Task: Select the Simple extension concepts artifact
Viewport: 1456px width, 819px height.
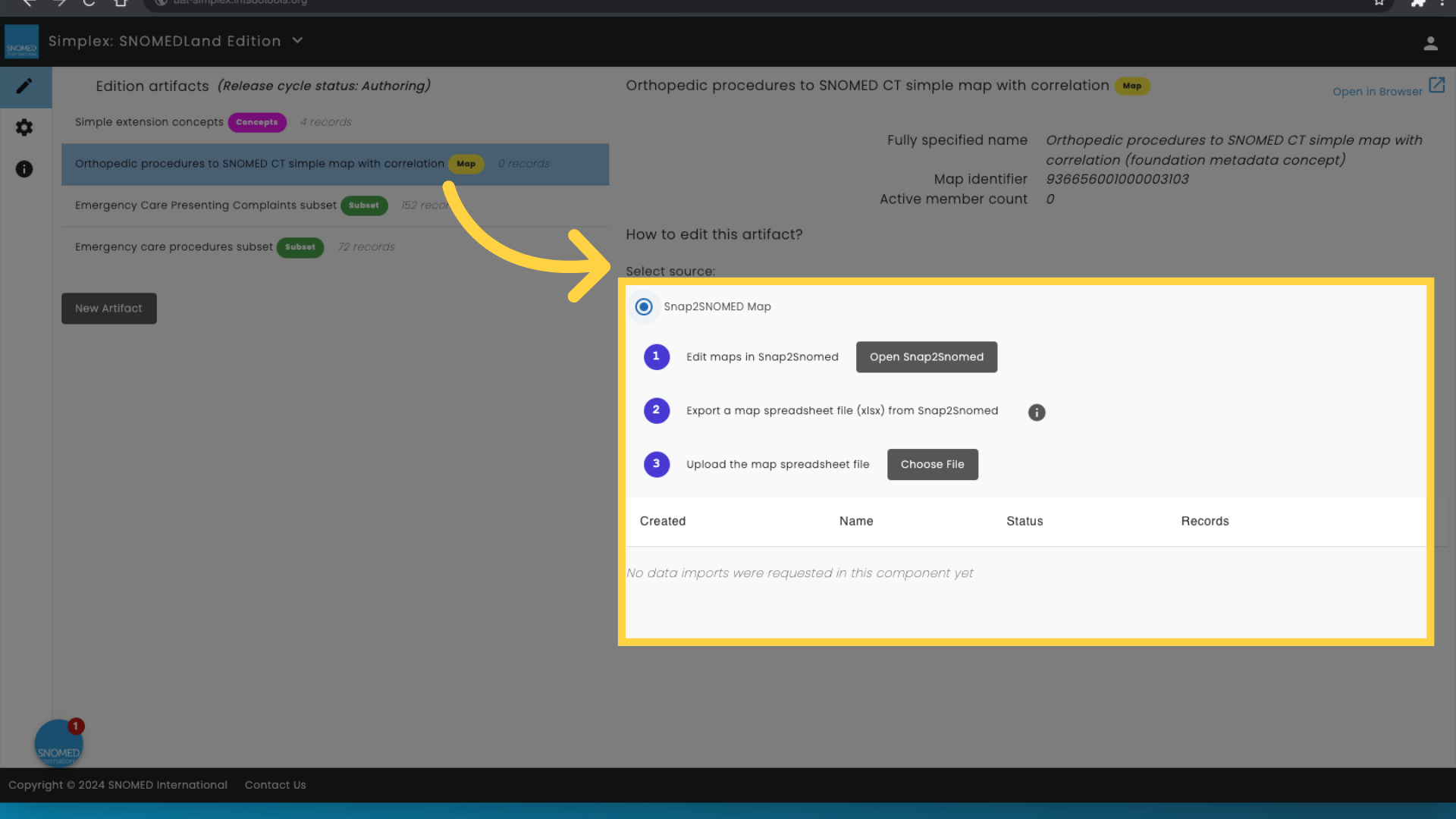Action: [335, 123]
